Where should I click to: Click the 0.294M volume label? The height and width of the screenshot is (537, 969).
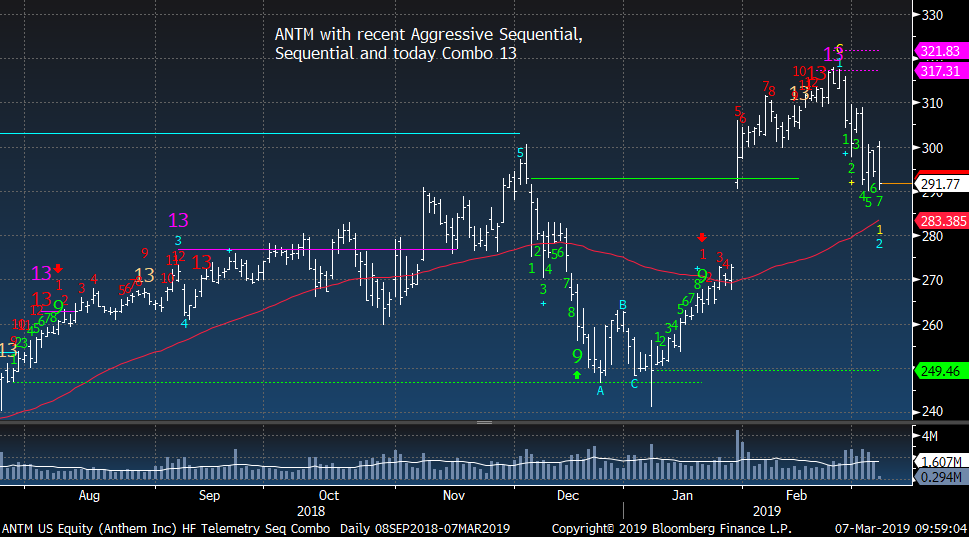point(942,477)
